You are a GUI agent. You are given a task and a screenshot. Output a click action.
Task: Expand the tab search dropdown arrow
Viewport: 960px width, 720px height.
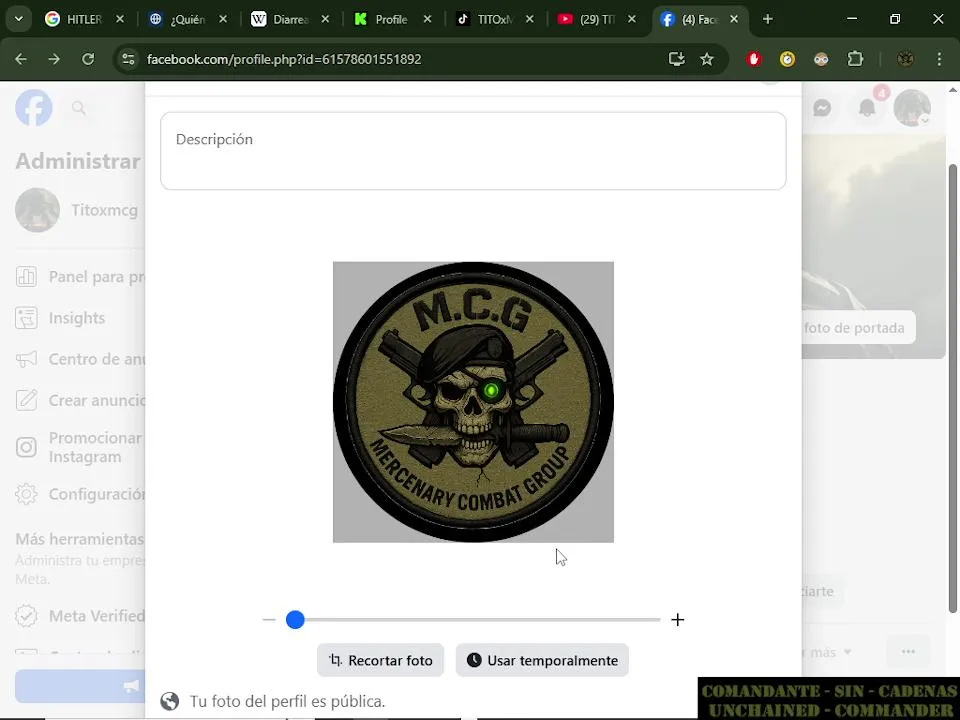[19, 19]
